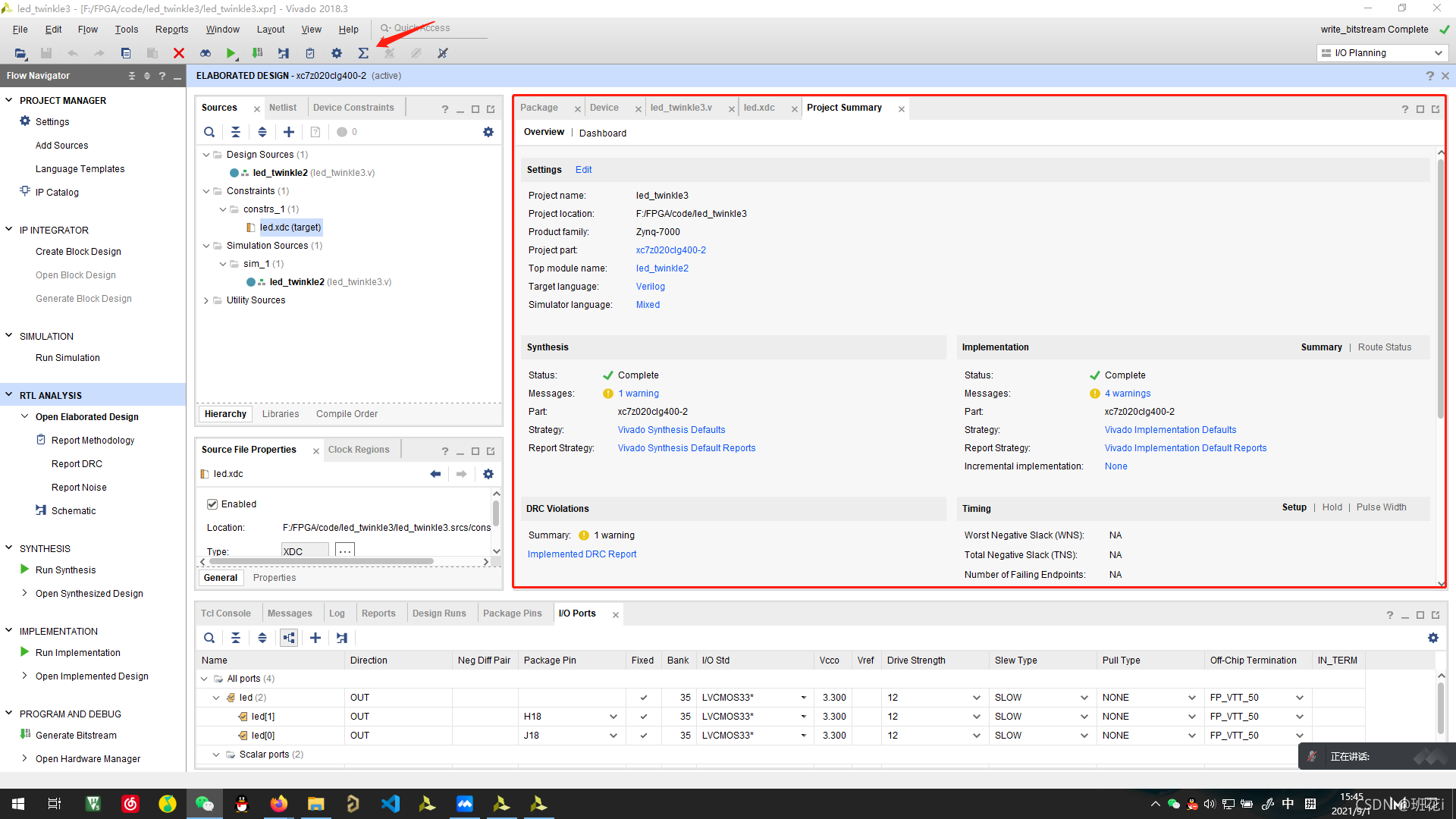Screen dimensions: 1456x819
Task: Toggle the Enabled checkbox for led.xdc
Action: 212,504
